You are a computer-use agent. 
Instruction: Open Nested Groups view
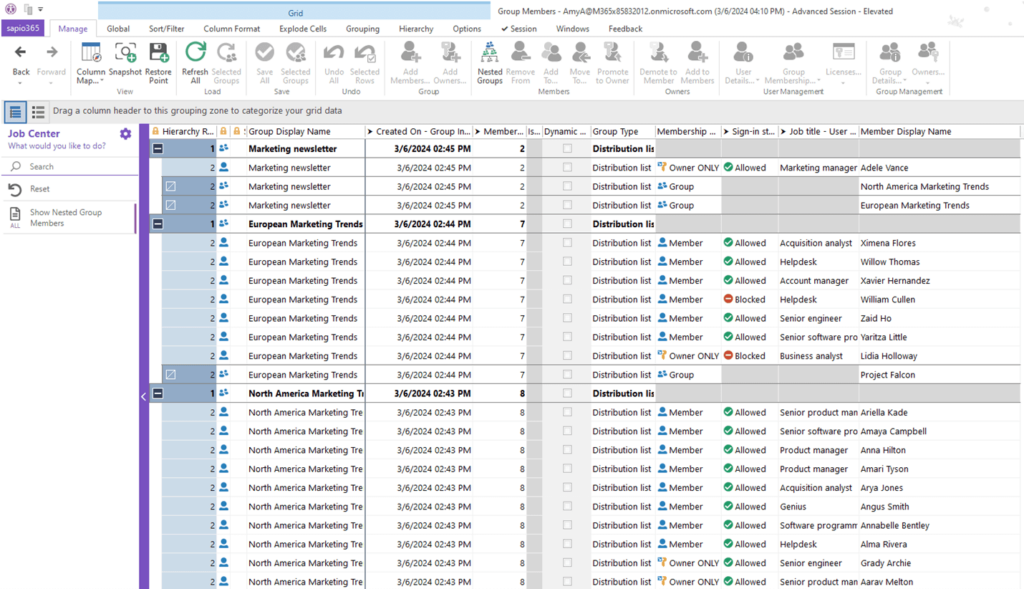[x=489, y=63]
